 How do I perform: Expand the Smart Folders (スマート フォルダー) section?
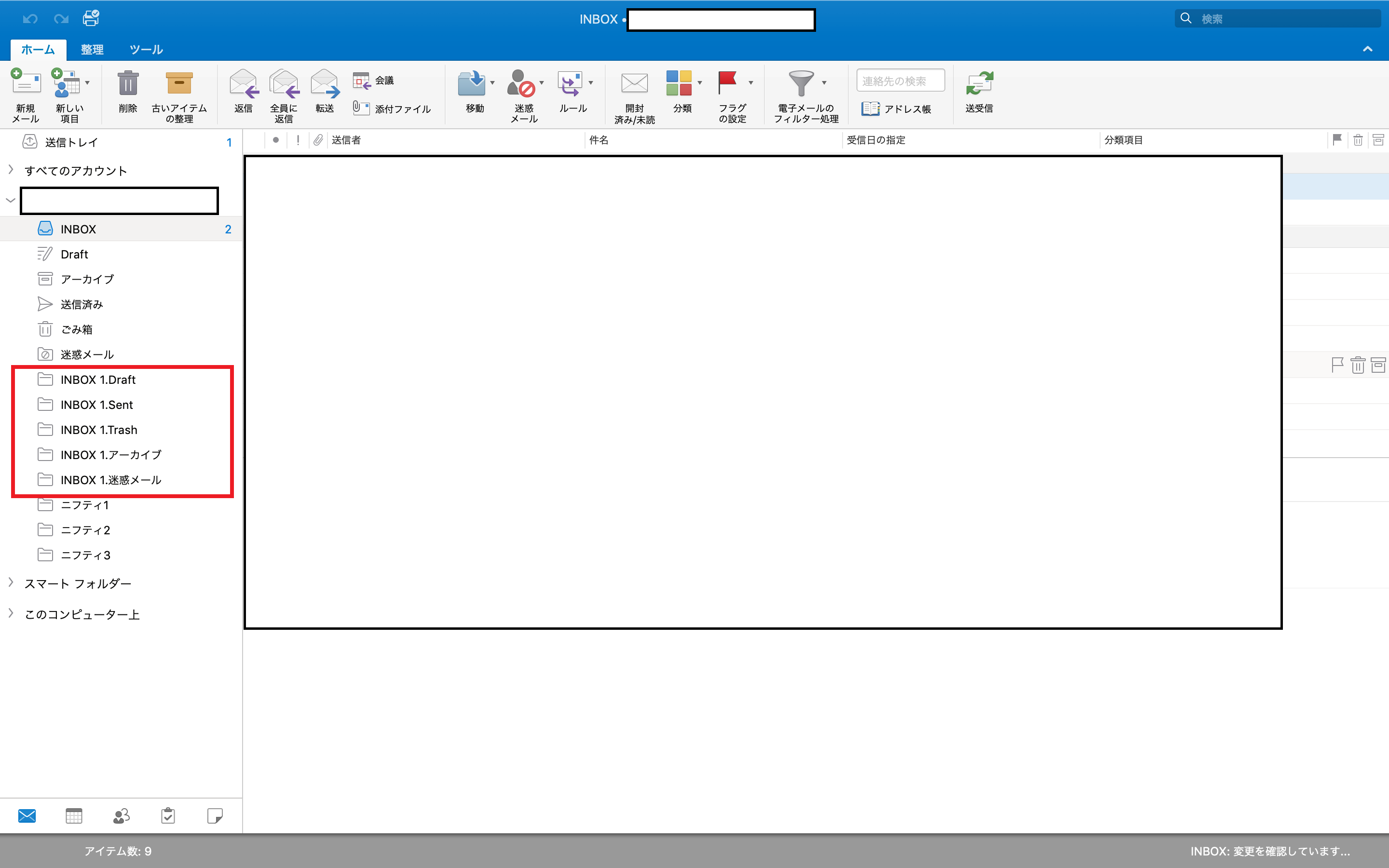[x=11, y=583]
